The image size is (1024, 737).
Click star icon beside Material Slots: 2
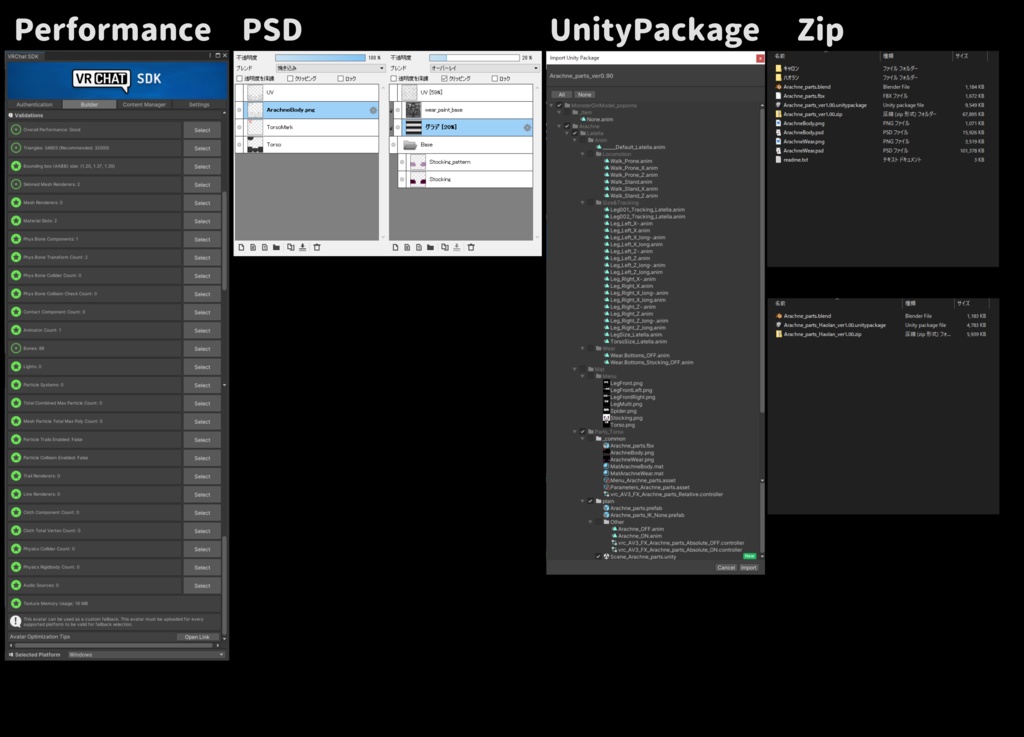click(16, 221)
